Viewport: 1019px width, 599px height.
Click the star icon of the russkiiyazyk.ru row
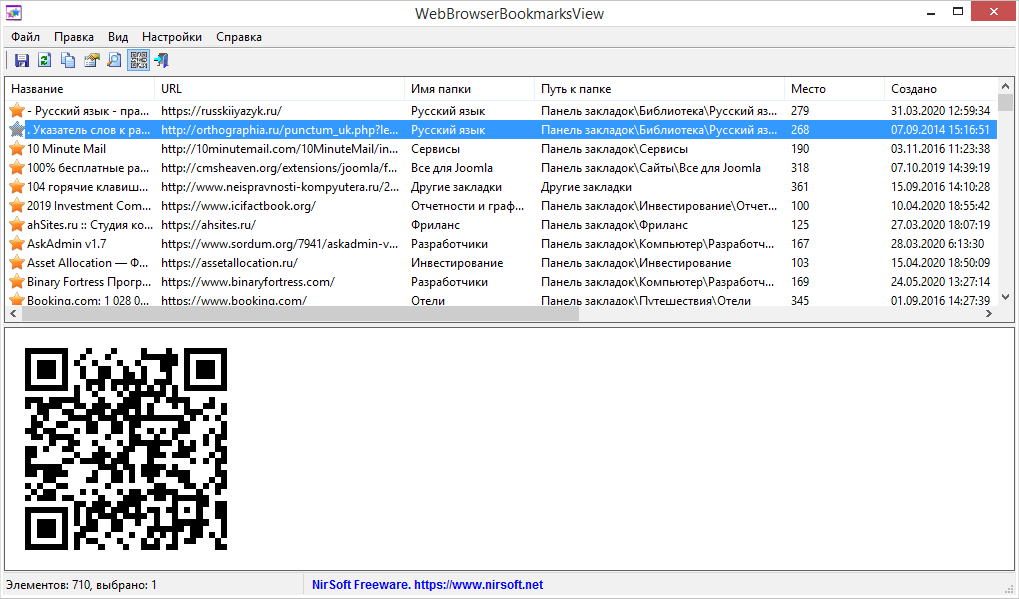coord(17,111)
